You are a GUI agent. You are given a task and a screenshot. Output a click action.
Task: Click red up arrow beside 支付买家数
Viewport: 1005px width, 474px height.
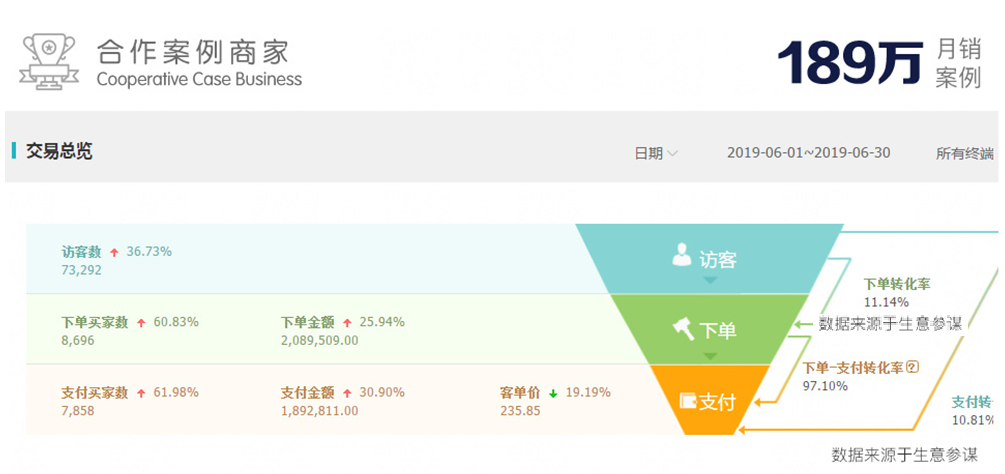(141, 393)
